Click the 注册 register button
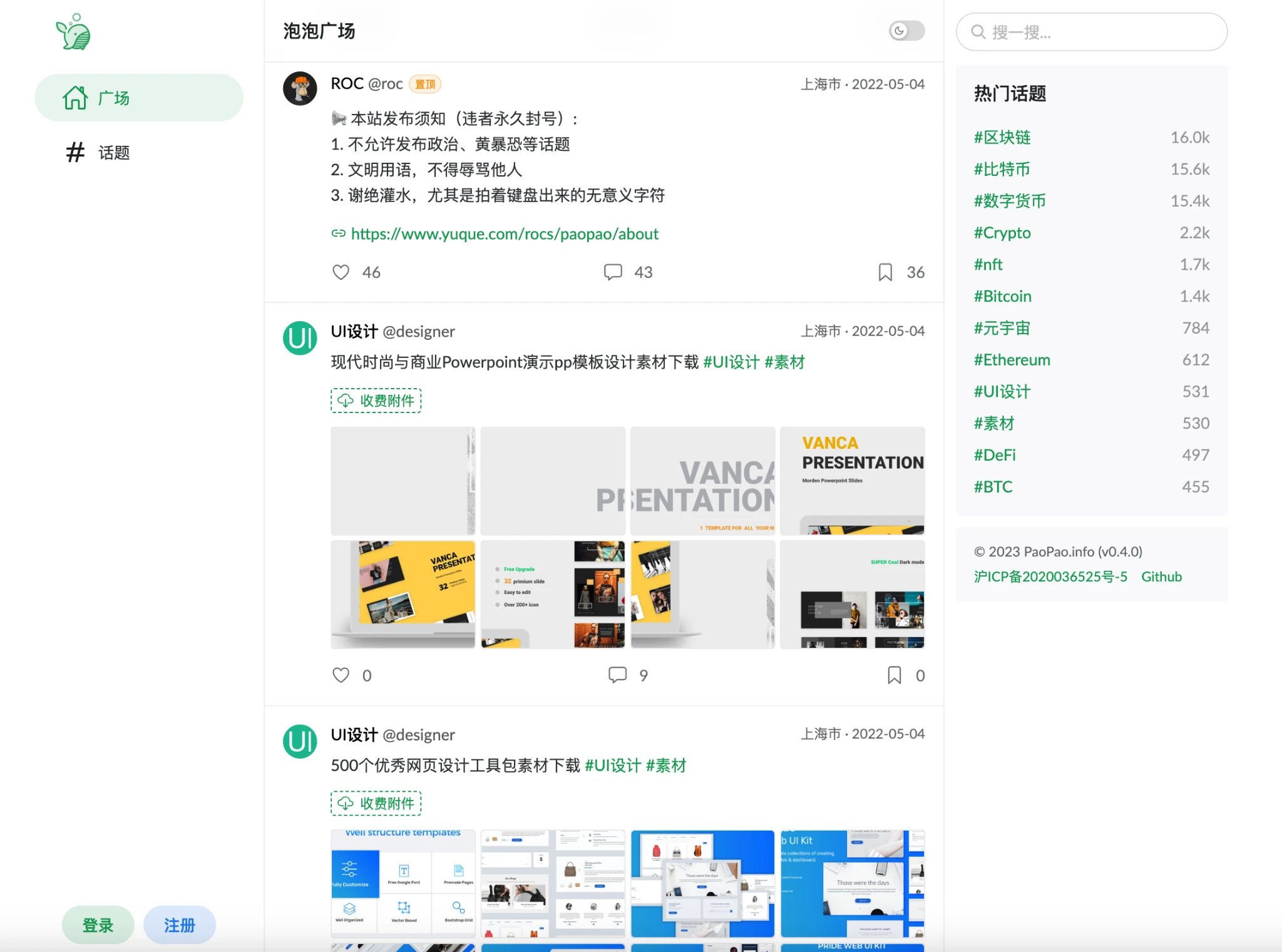The image size is (1282, 952). coord(180,925)
